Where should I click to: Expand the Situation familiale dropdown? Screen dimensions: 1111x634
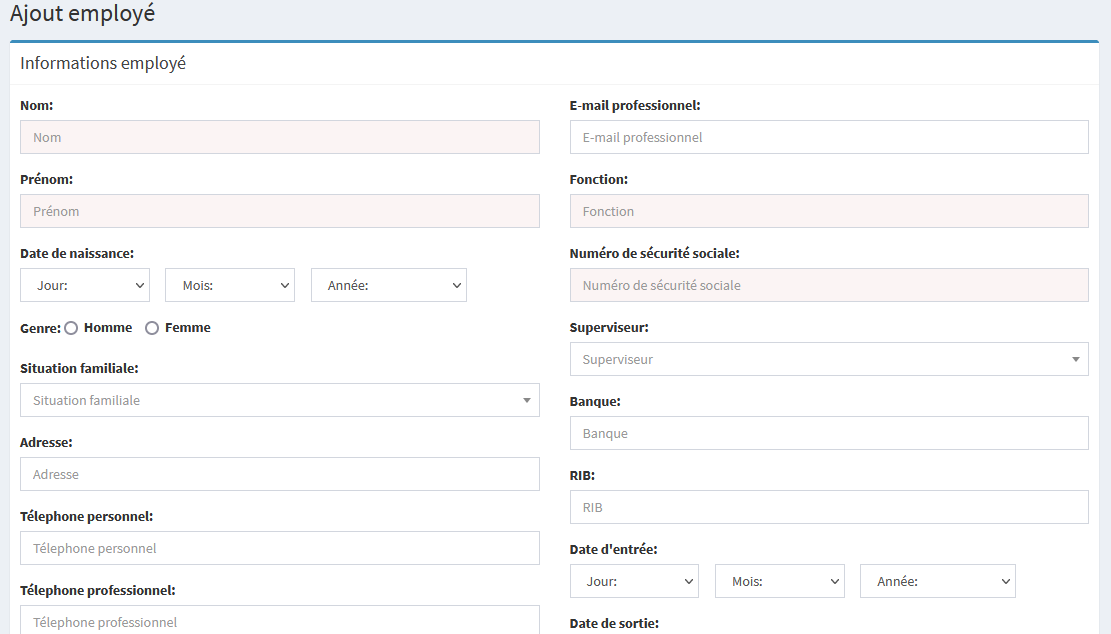(279, 400)
